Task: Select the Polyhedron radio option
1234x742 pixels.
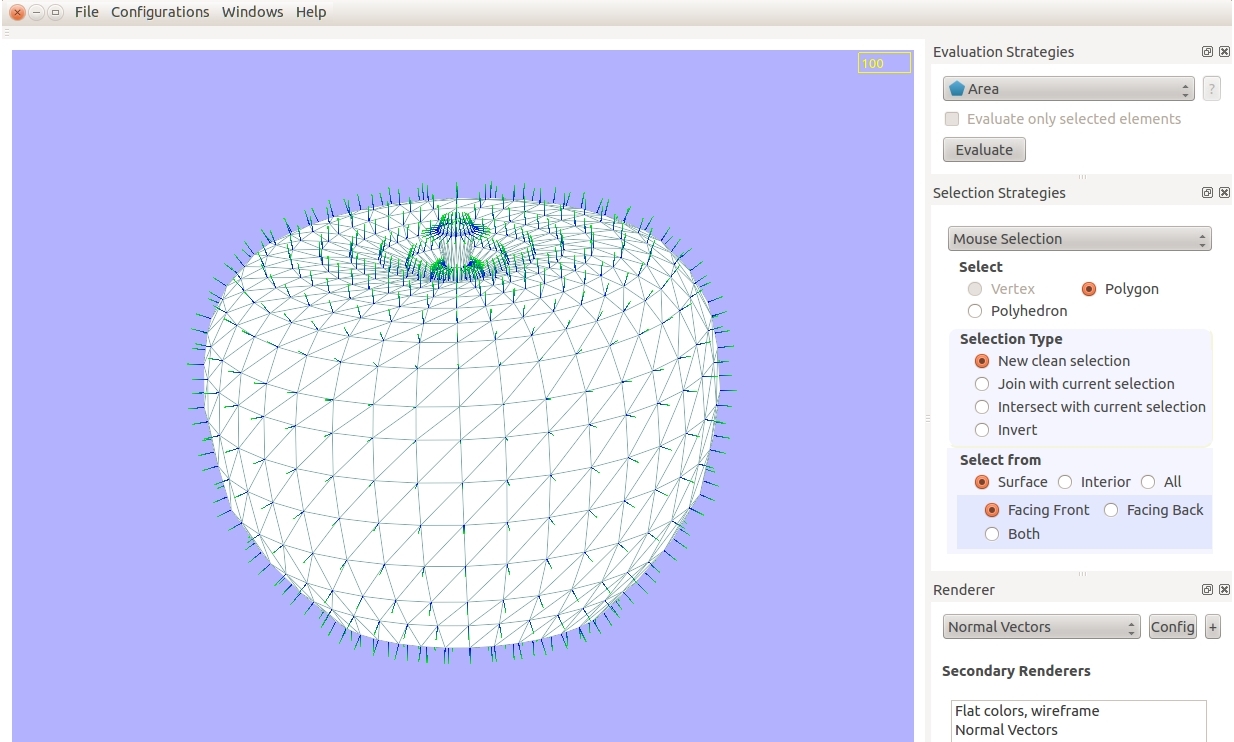Action: 976,311
